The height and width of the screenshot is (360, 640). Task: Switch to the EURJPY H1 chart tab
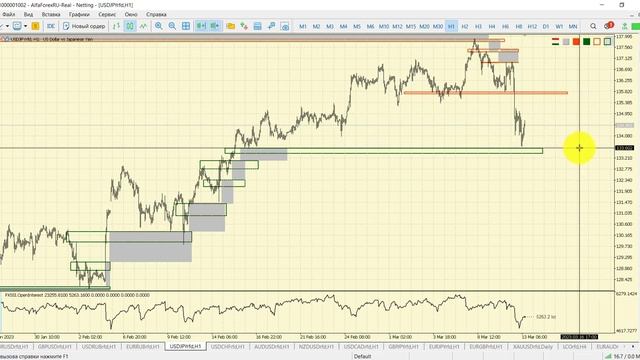click(x=444, y=347)
